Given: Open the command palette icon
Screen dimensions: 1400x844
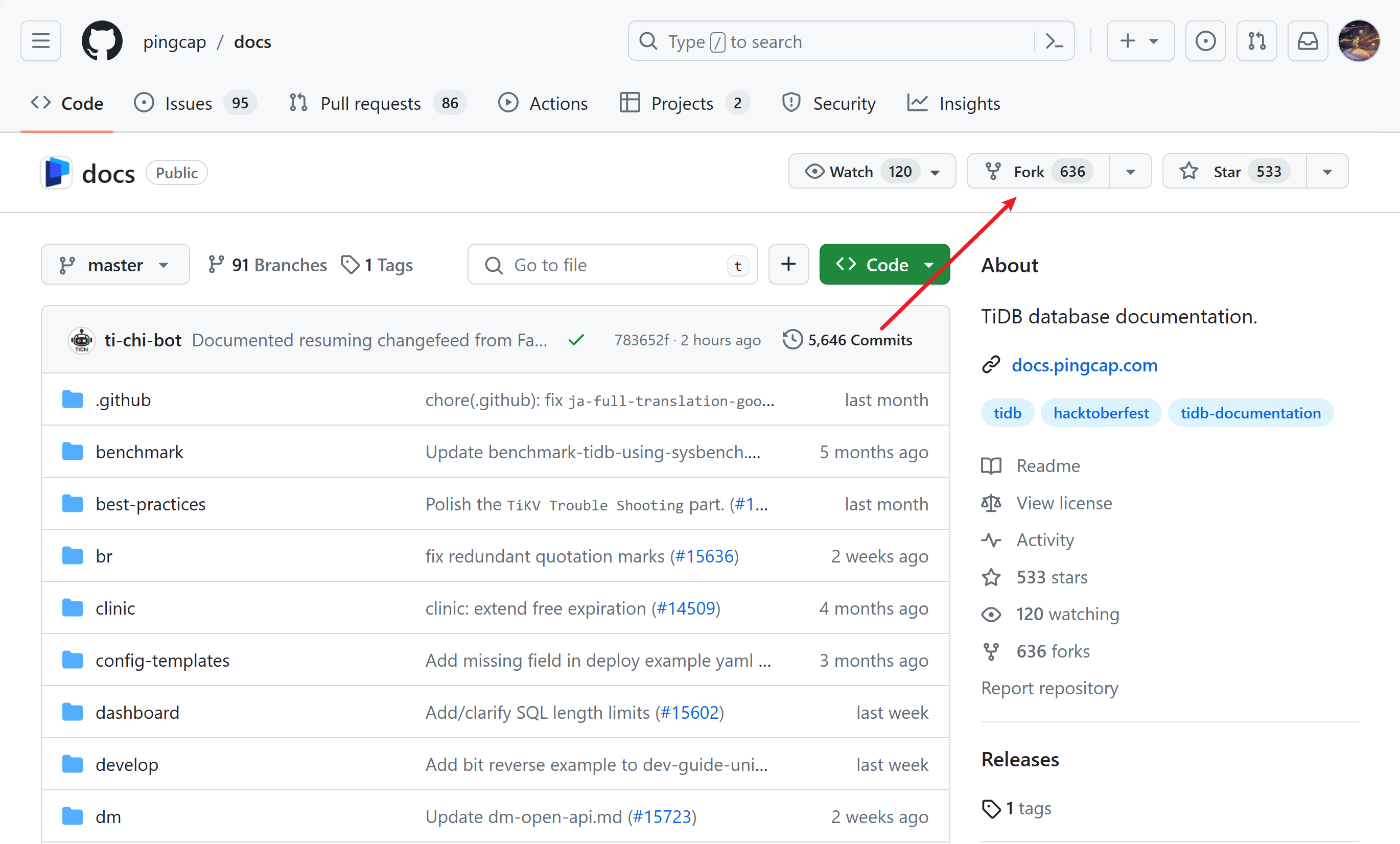Looking at the screenshot, I should [x=1055, y=41].
